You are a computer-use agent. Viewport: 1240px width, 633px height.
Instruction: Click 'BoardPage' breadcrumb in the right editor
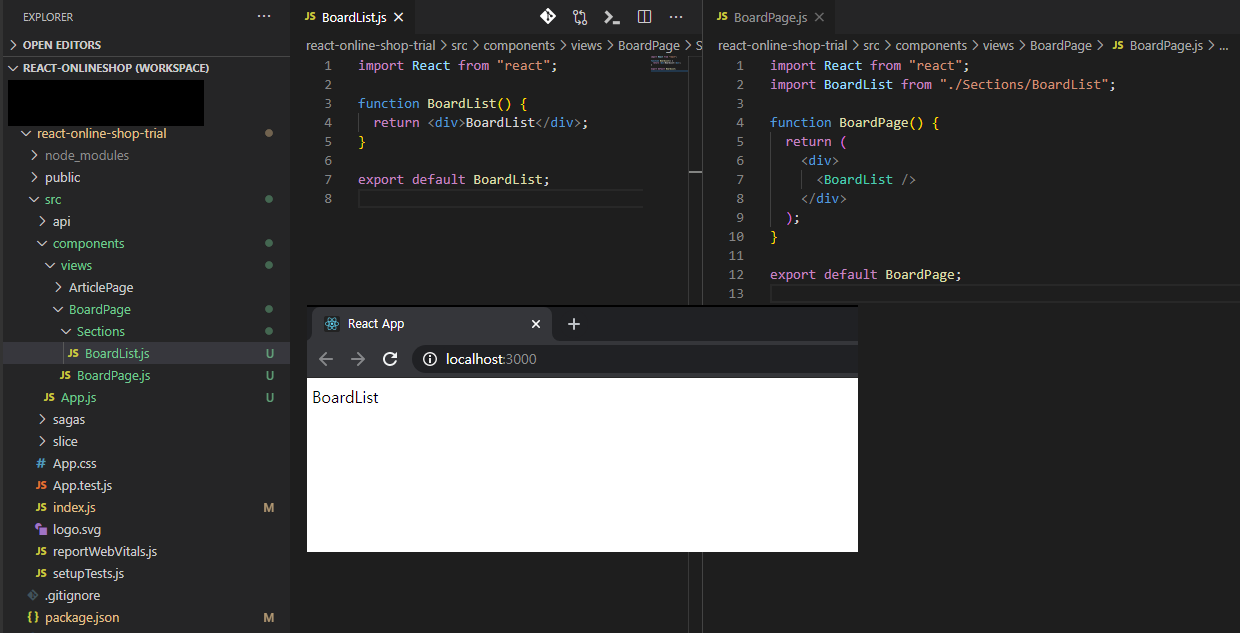1062,45
